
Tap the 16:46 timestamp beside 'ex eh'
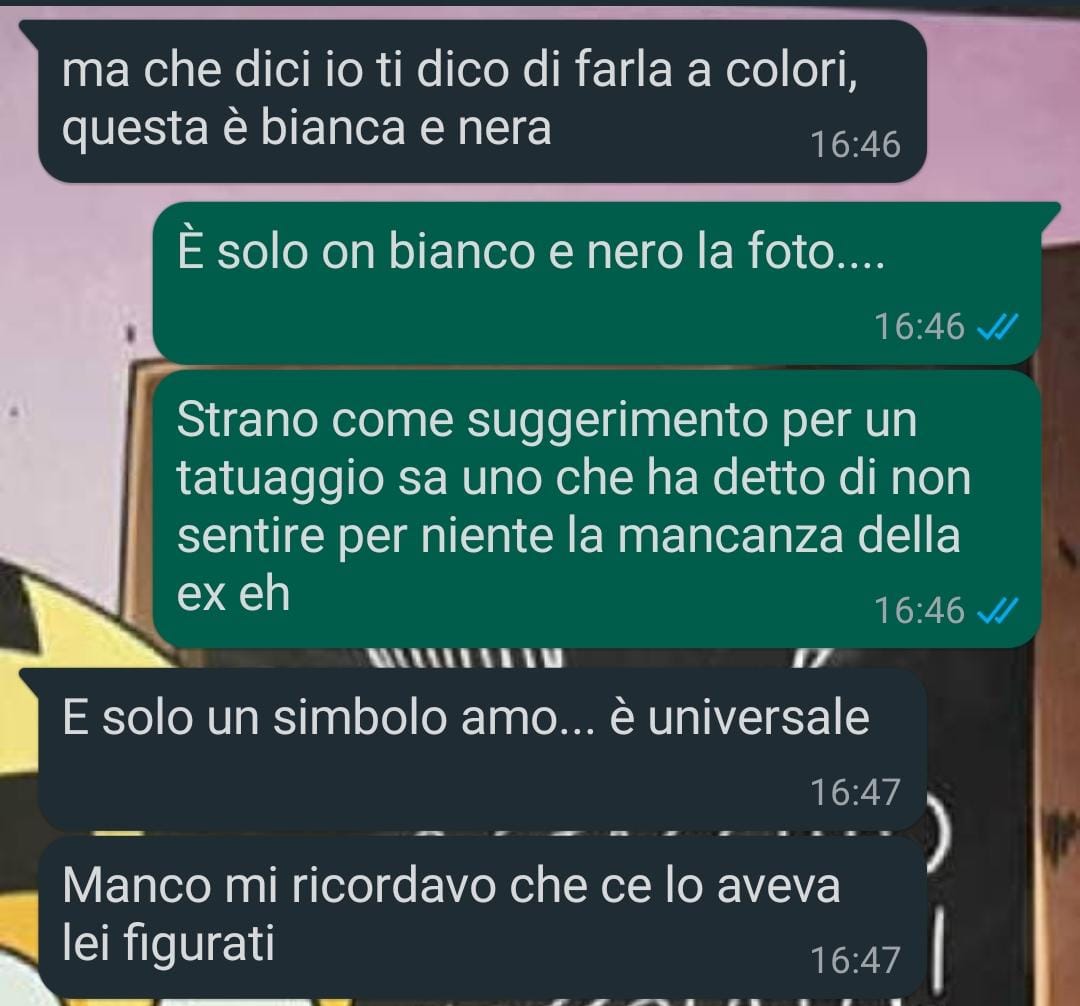pyautogui.click(x=919, y=610)
